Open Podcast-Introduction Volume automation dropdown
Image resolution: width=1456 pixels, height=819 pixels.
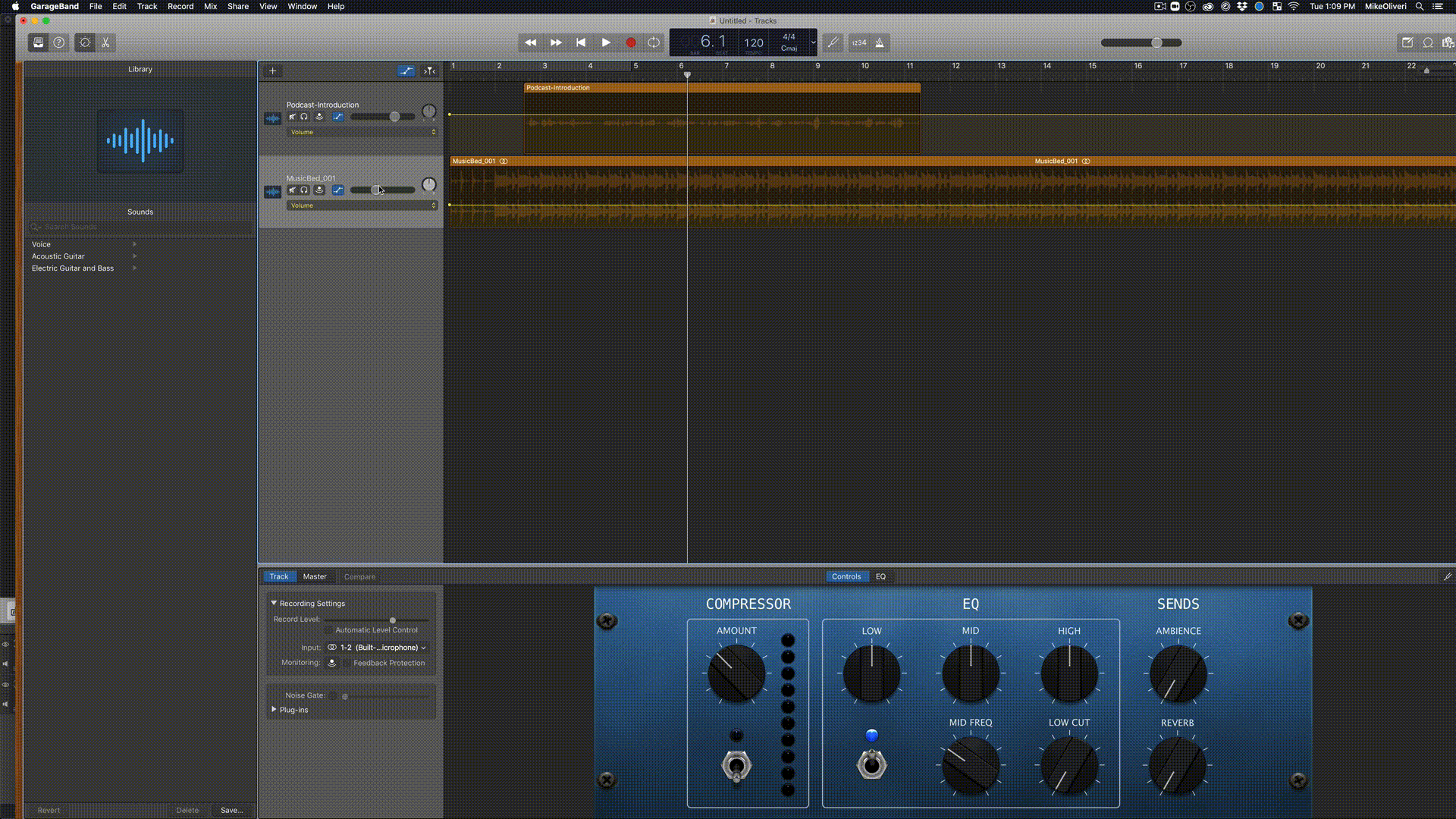pos(362,132)
